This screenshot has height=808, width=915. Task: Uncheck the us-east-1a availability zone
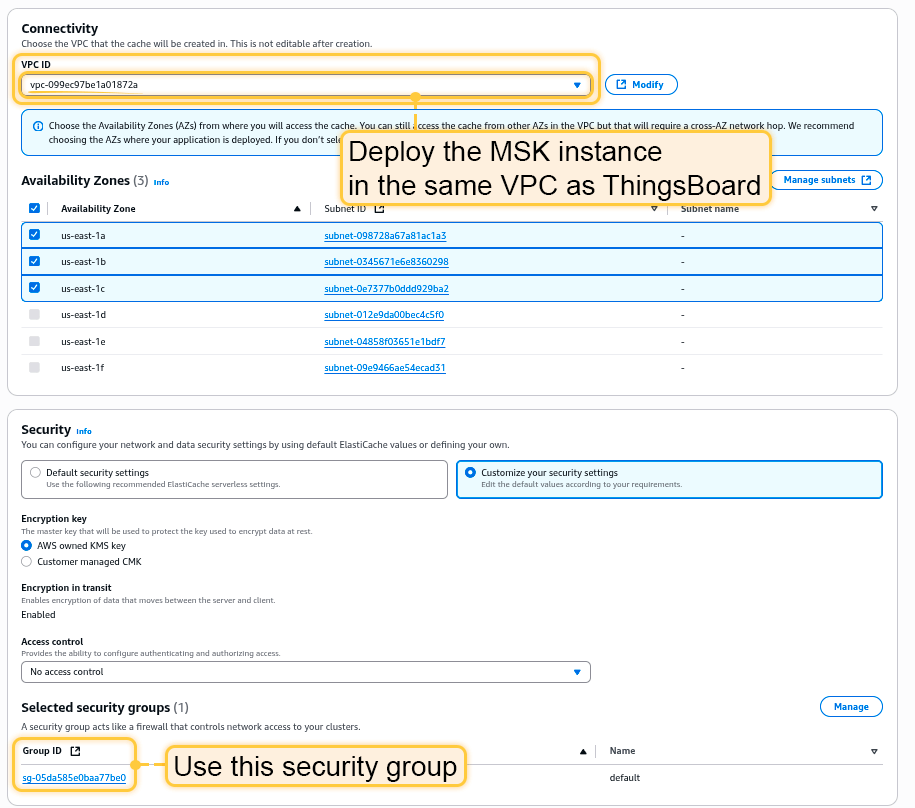(x=35, y=235)
